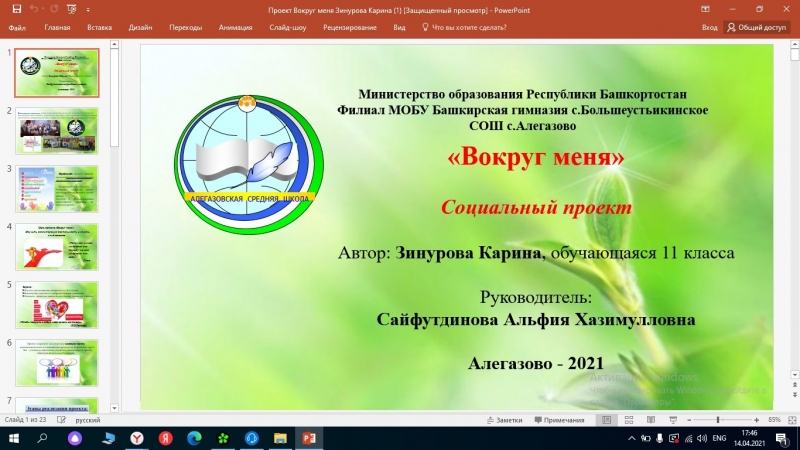This screenshot has height=450, width=800.
Task: Open Customize Quick Access Toolbar dropdown
Action: click(x=88, y=9)
